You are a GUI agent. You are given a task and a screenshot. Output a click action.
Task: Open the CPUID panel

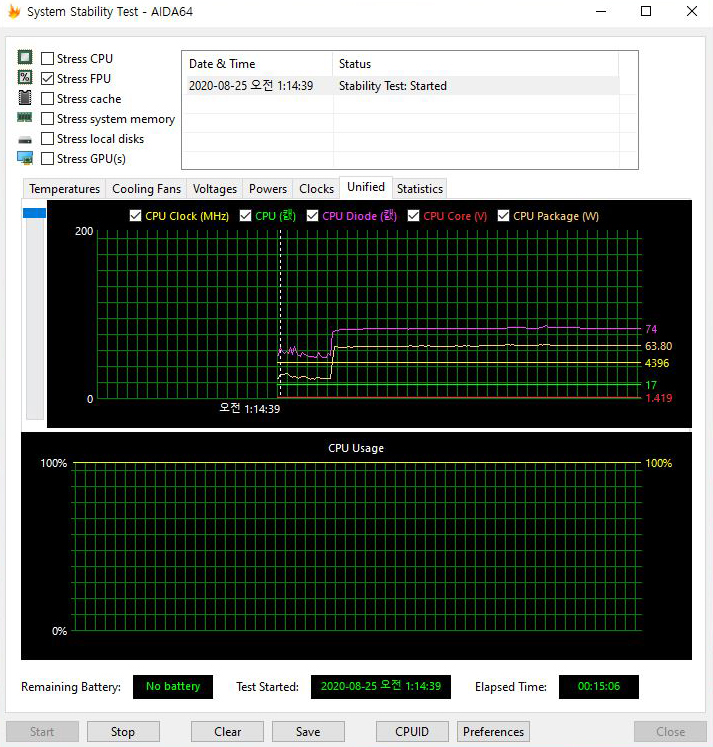tap(412, 732)
